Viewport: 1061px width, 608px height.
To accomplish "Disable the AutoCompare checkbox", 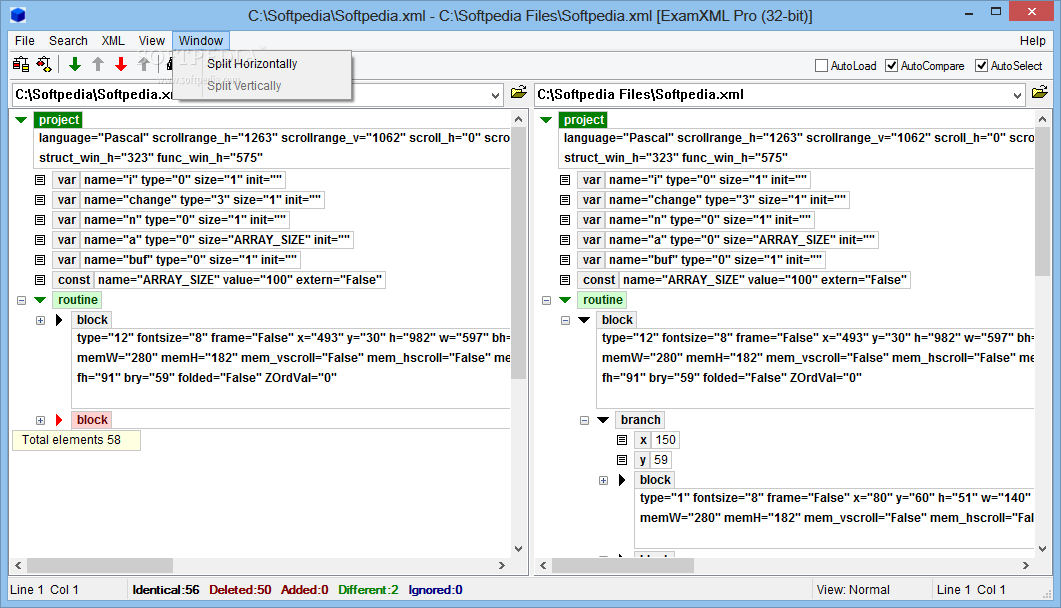I will 892,66.
